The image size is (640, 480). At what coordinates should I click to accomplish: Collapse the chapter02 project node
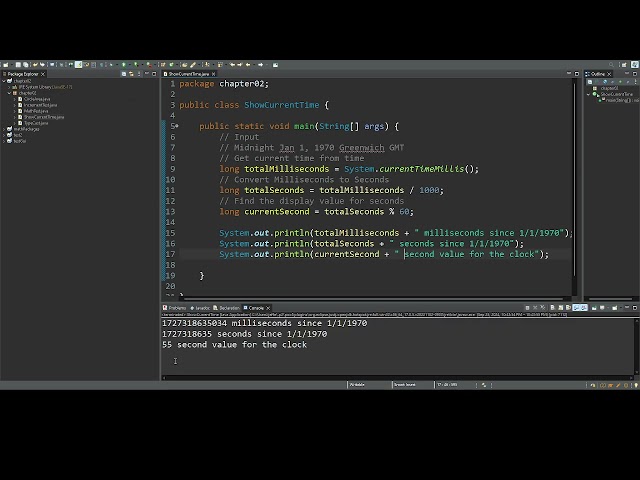[x=4, y=81]
